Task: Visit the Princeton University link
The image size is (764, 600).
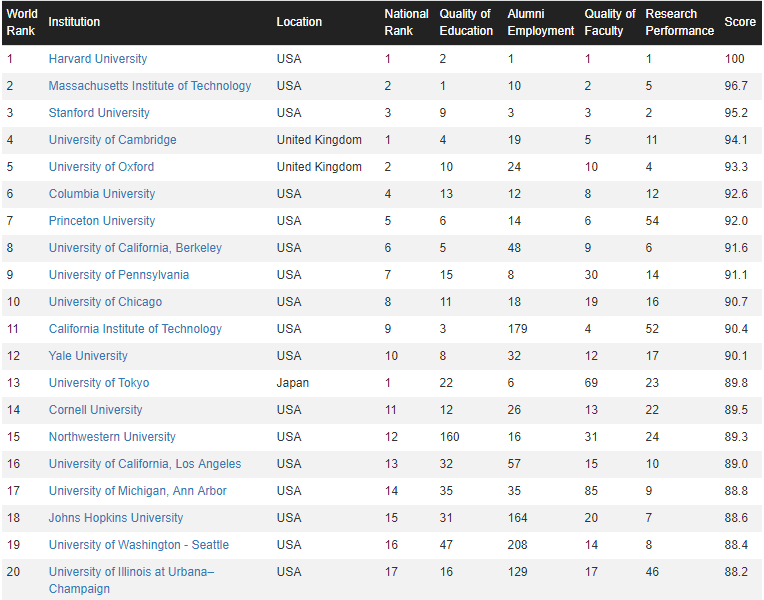Action: [102, 221]
